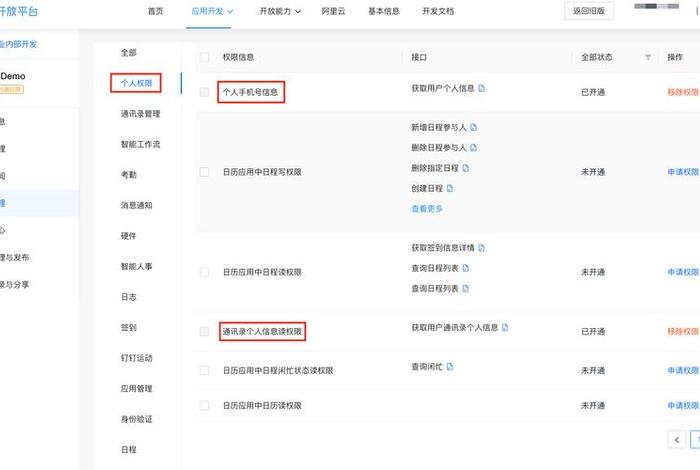This screenshot has height=470, width=700.
Task: Click the 新增日程参与人 interface text
Action: (439, 127)
